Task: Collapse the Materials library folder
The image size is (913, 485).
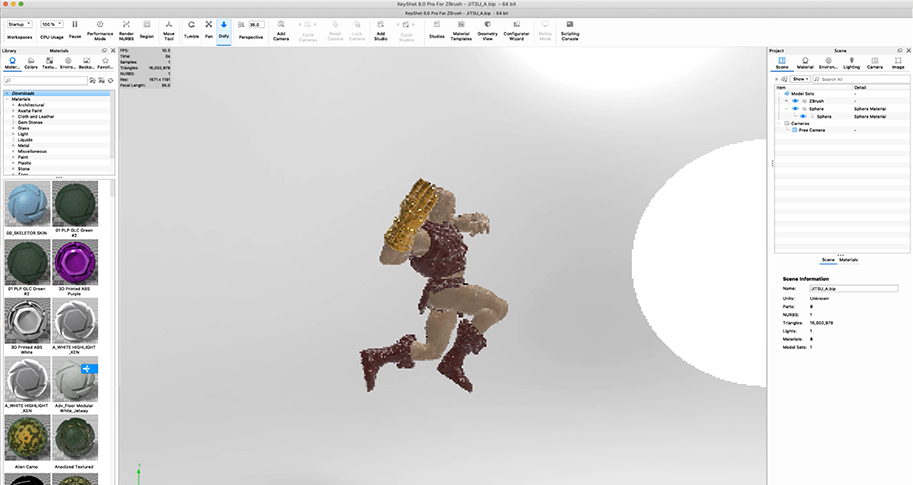Action: (x=8, y=99)
